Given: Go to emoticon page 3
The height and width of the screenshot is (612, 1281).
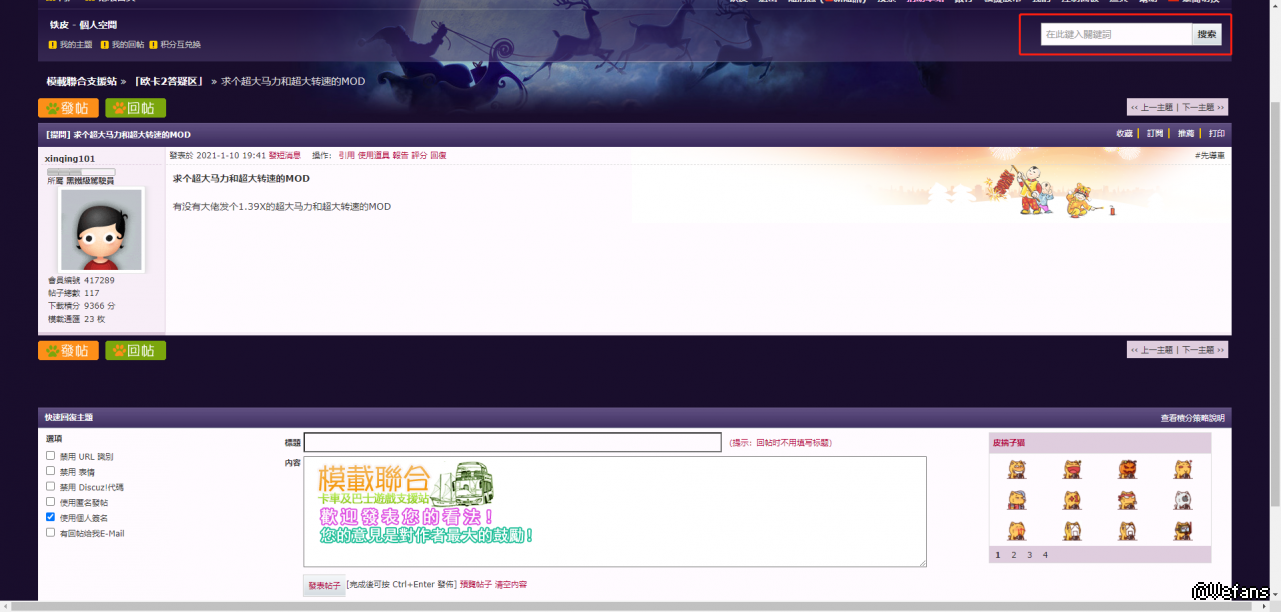Looking at the screenshot, I should tap(1029, 554).
